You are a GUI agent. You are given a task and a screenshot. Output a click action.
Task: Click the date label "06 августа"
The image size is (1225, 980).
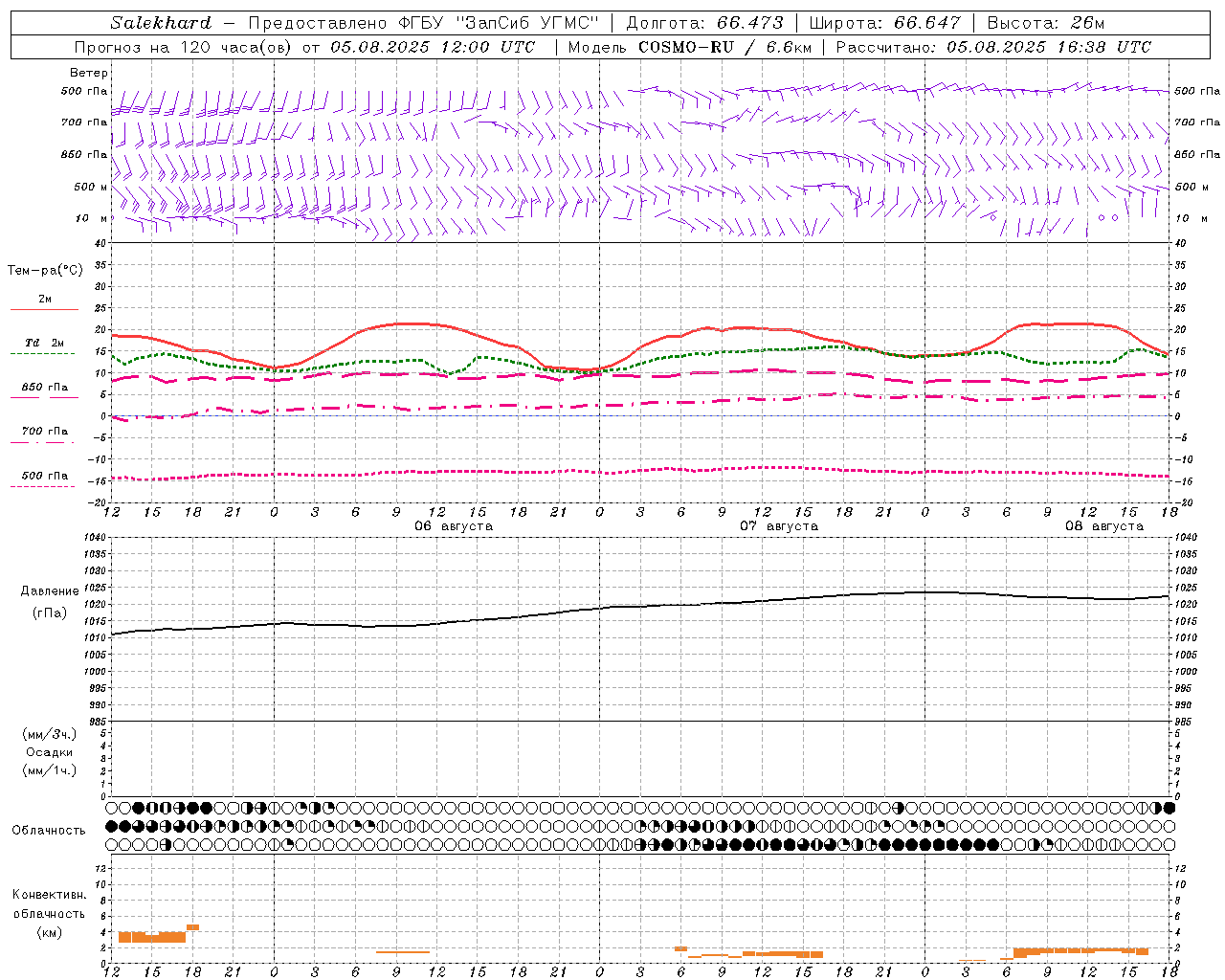point(454,526)
